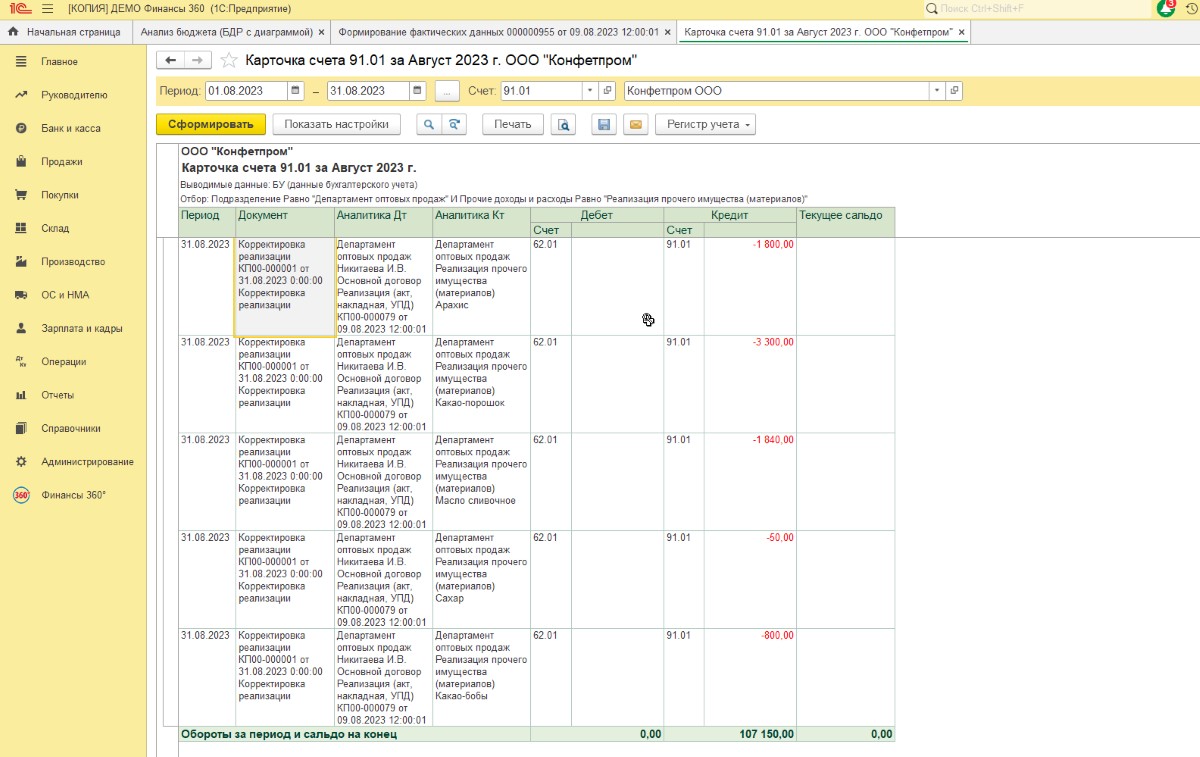The image size is (1200, 757).
Task: Click the credit amount -800,00
Action: pos(778,636)
